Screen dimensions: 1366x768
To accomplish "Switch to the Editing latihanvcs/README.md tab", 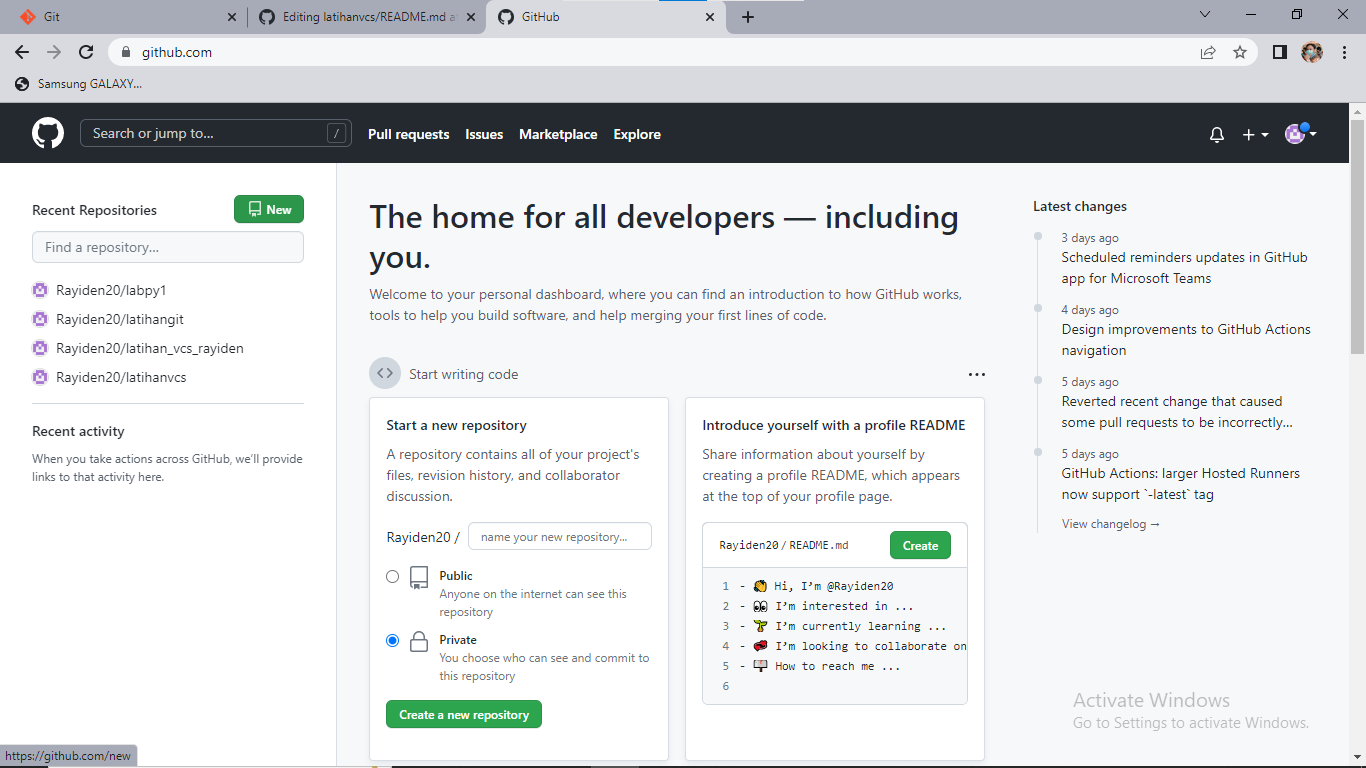I will point(360,16).
